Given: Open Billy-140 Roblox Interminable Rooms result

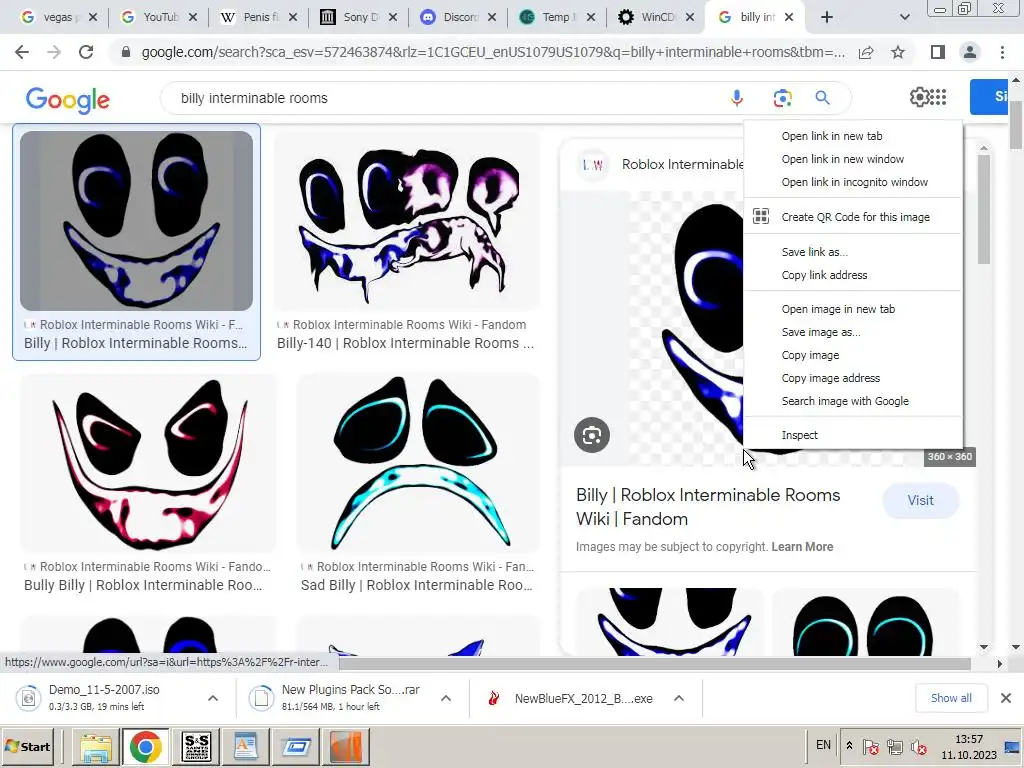Looking at the screenshot, I should coord(405,343).
